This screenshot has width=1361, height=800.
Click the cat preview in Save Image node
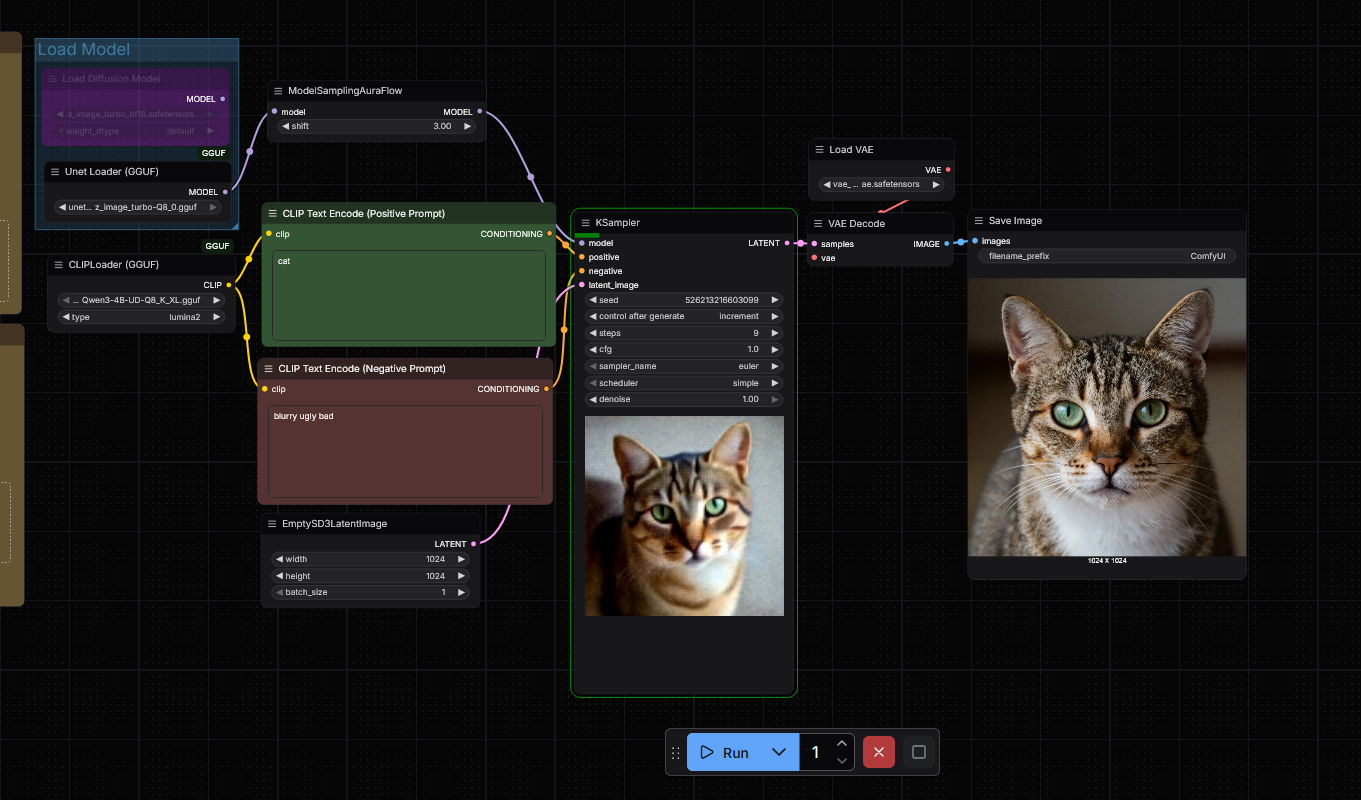pyautogui.click(x=1107, y=416)
